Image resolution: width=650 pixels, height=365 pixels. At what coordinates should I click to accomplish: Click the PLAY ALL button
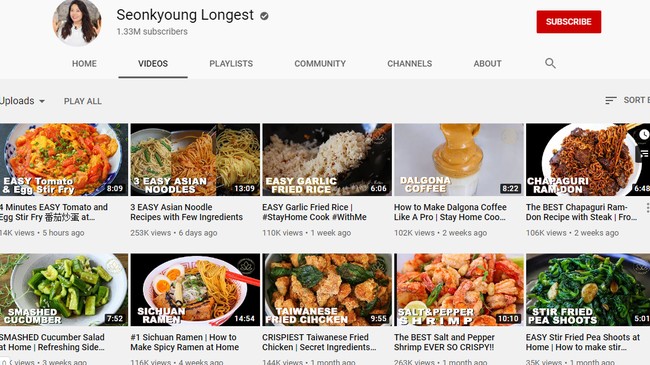point(82,101)
